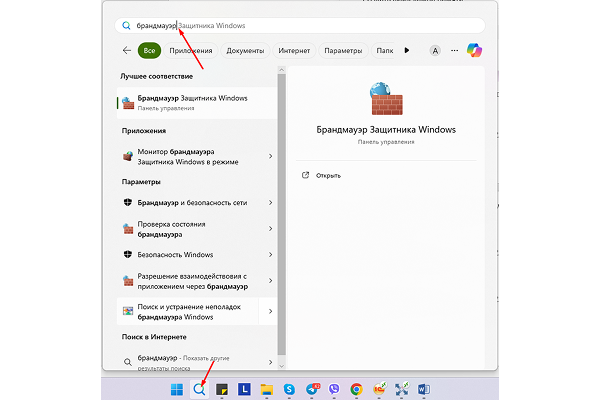This screenshot has width=600, height=400.
Task: Click web search icon beside брандмауэр result
Action: (x=128, y=362)
